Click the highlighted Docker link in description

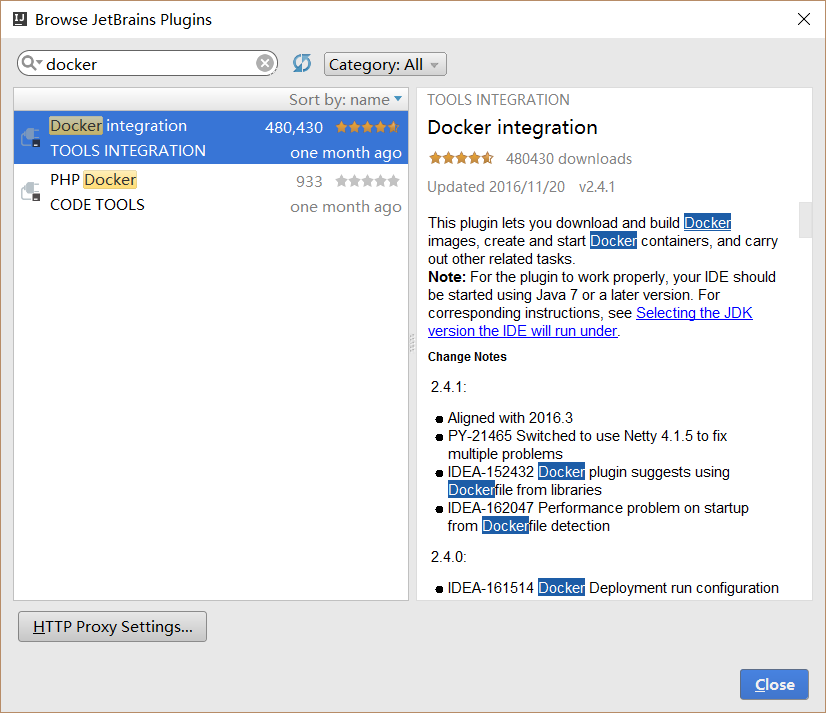click(x=707, y=223)
